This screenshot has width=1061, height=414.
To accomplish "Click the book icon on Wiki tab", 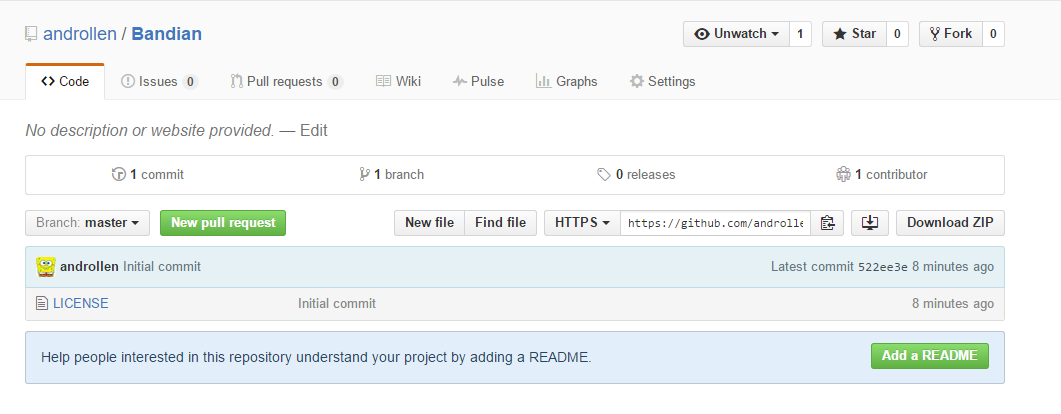I will pyautogui.click(x=384, y=82).
